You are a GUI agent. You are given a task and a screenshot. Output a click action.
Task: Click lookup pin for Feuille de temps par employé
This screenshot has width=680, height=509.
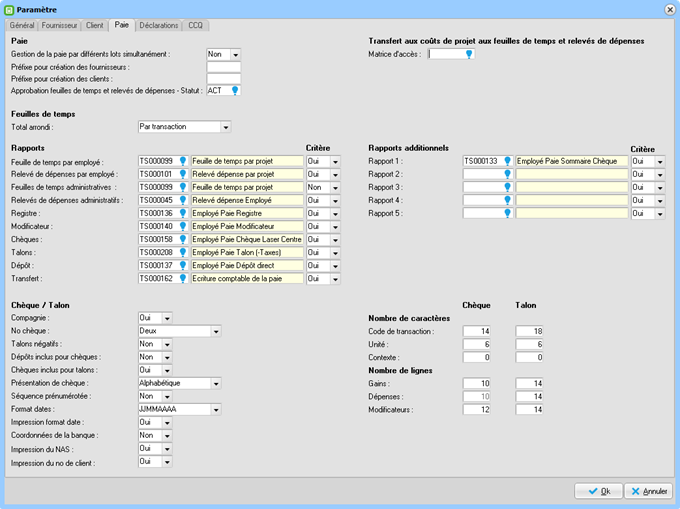pos(183,161)
